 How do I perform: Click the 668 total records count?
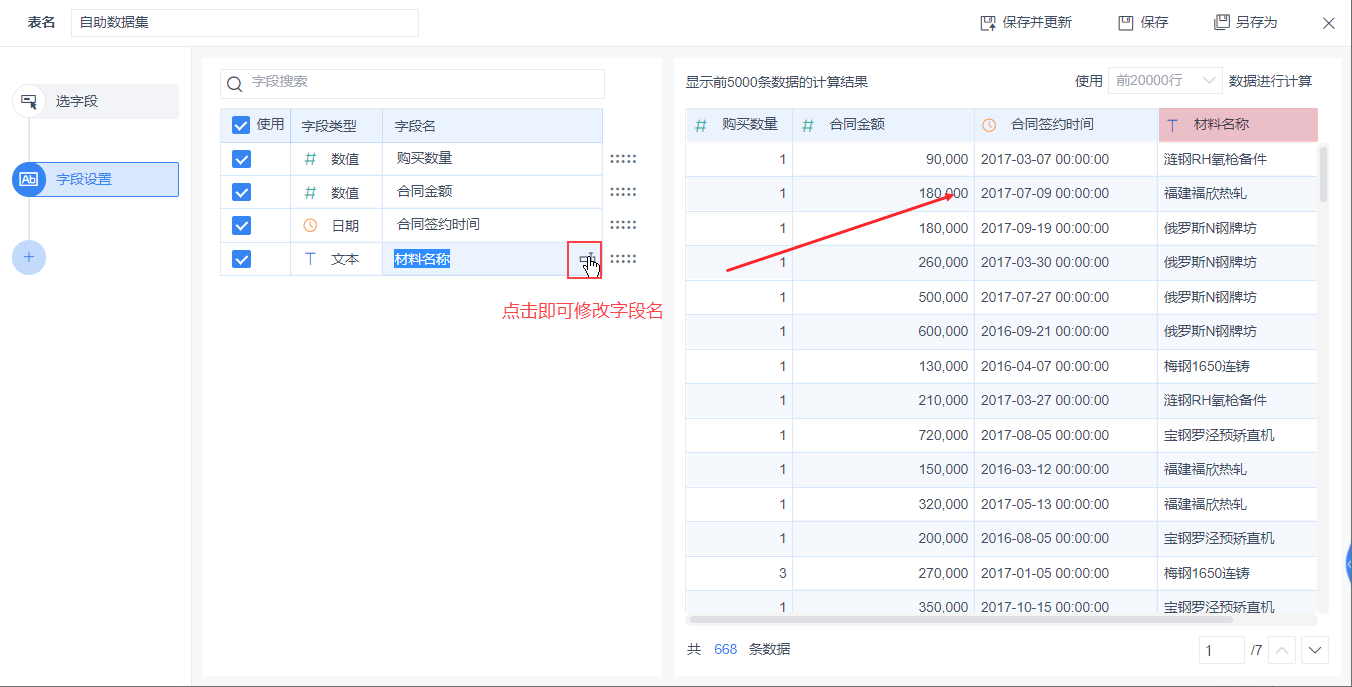(725, 649)
